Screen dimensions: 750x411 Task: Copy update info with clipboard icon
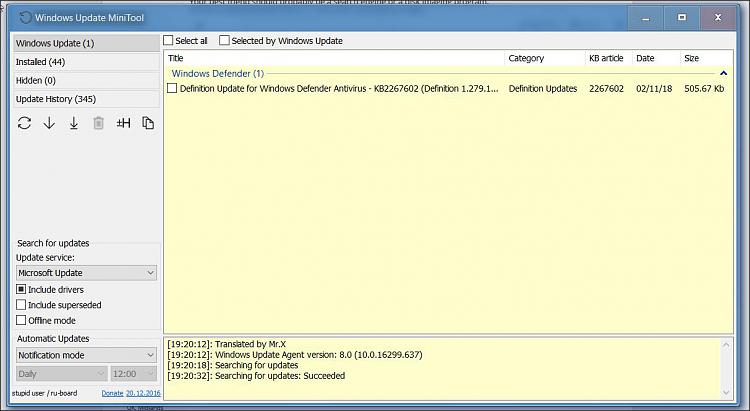[x=148, y=123]
